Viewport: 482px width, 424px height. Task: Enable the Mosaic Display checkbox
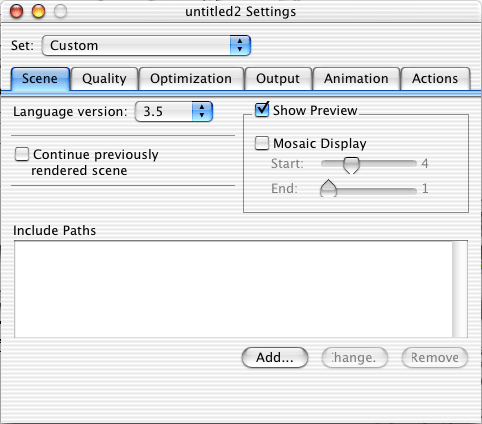[x=262, y=143]
